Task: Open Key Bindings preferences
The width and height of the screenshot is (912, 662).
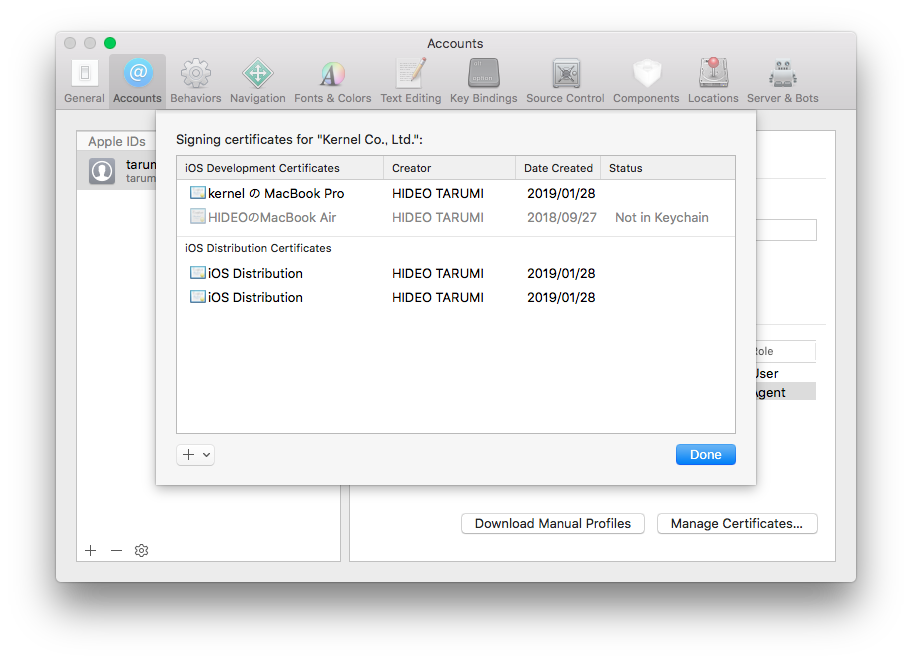Action: [x=483, y=81]
